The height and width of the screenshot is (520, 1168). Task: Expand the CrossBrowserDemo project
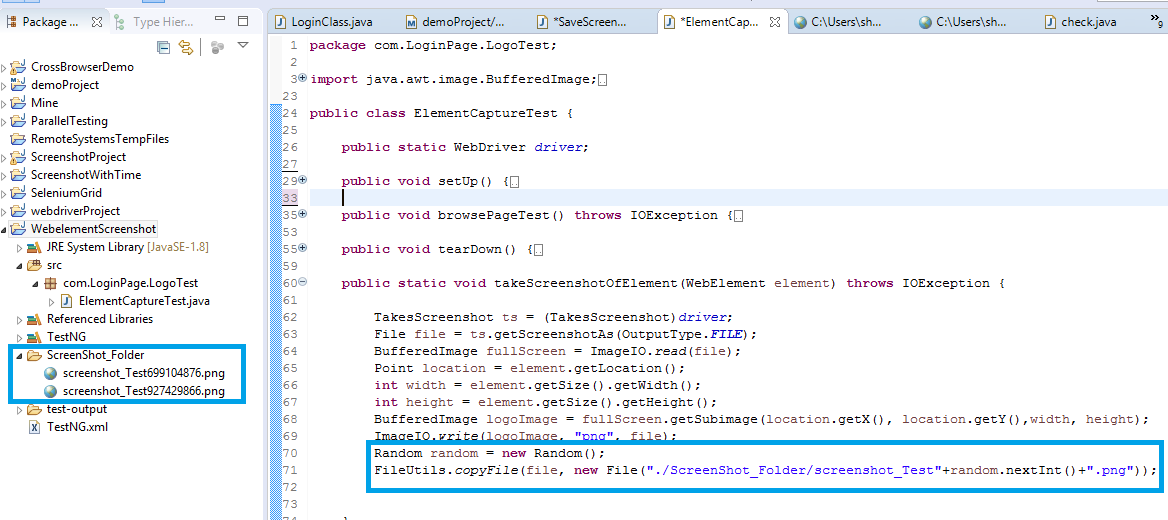coord(4,67)
